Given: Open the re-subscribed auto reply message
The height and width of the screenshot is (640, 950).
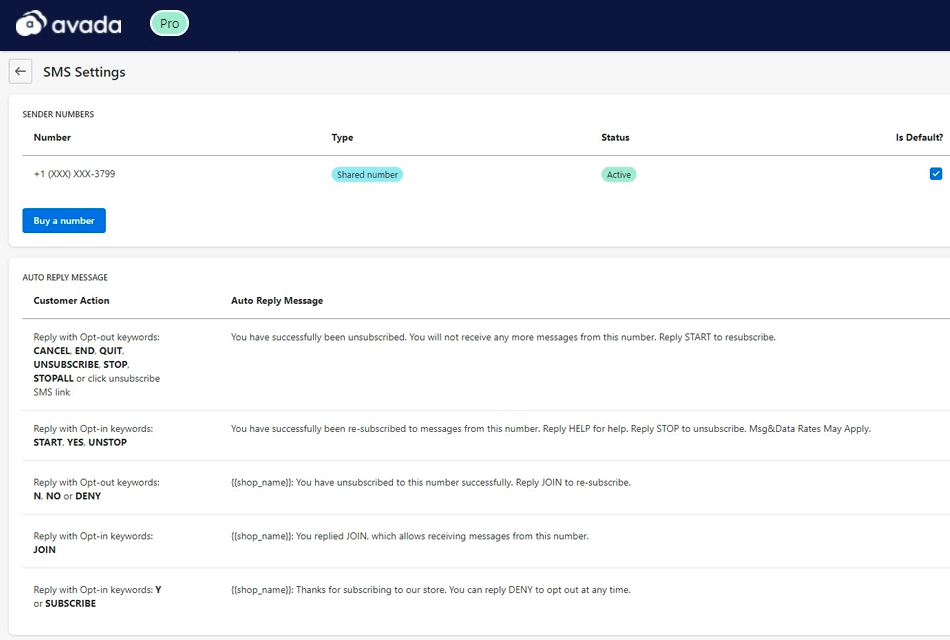Looking at the screenshot, I should coord(551,428).
